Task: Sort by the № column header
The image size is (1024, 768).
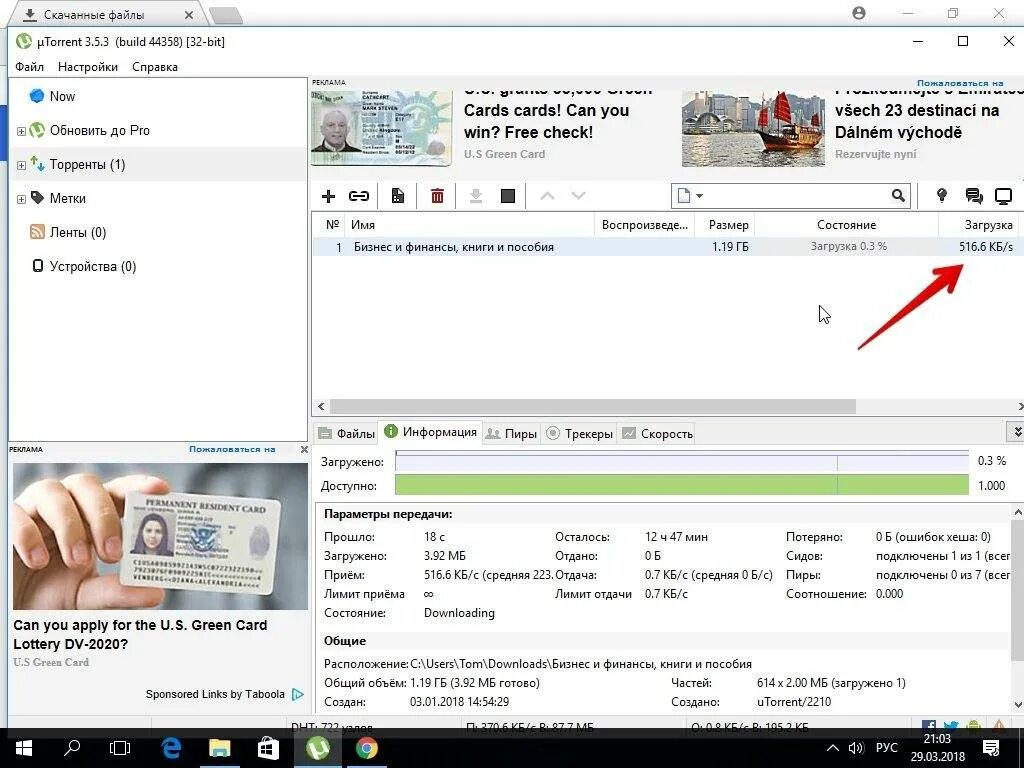Action: [332, 225]
